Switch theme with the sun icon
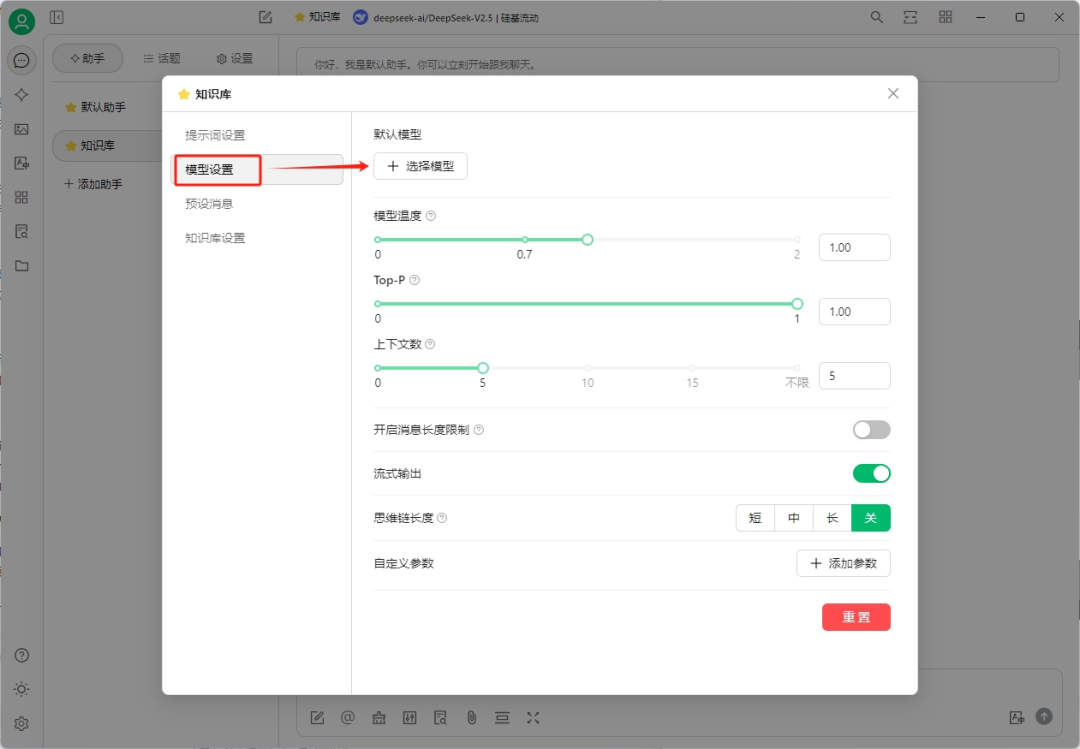Screen dimensions: 1080x749 pos(21,689)
